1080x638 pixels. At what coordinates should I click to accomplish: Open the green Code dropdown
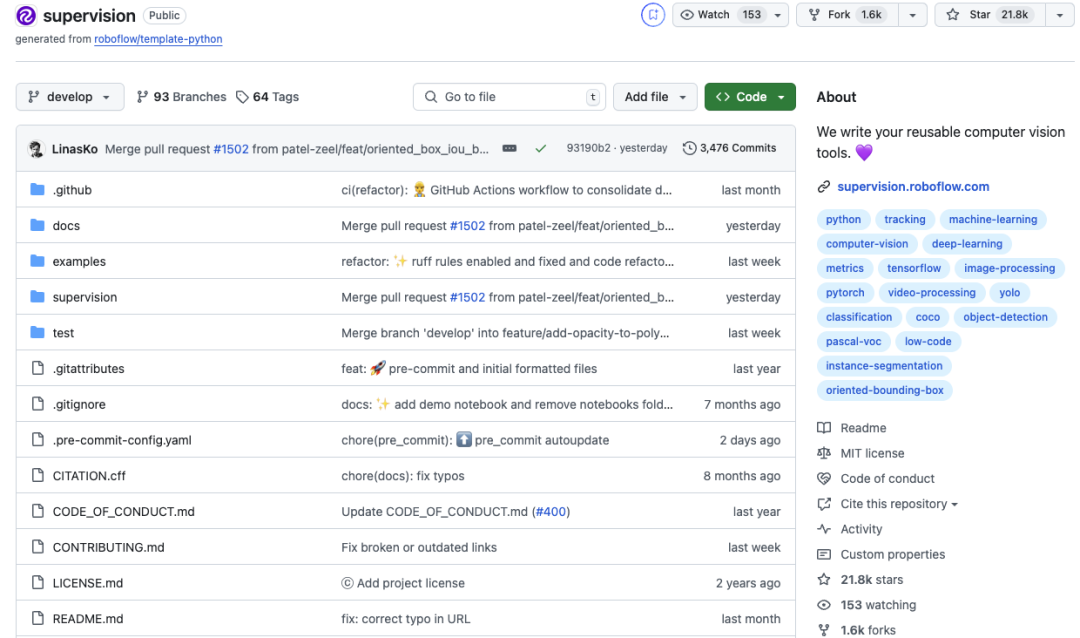[750, 97]
